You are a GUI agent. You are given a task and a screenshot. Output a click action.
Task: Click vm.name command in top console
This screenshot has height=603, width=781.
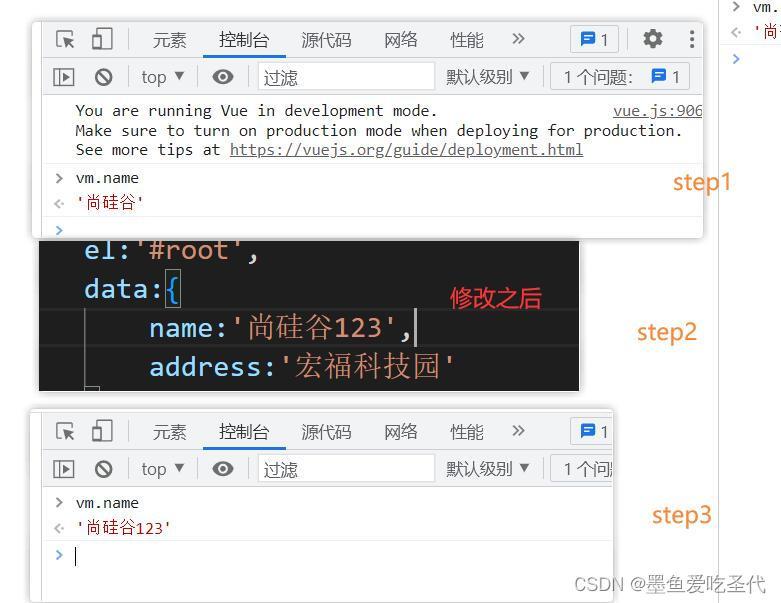pos(107,178)
